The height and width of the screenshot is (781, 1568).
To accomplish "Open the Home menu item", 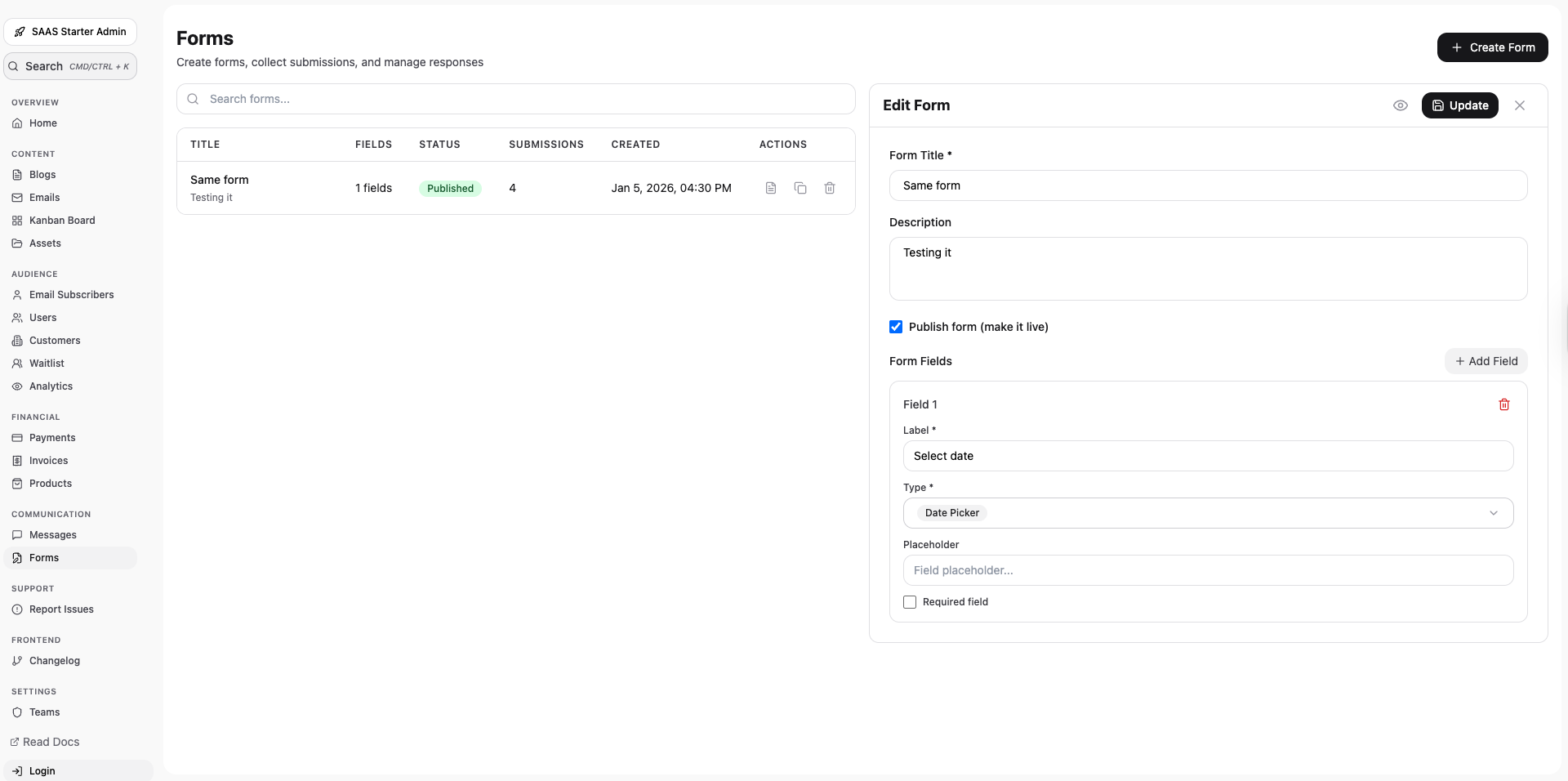I will pyautogui.click(x=70, y=123).
